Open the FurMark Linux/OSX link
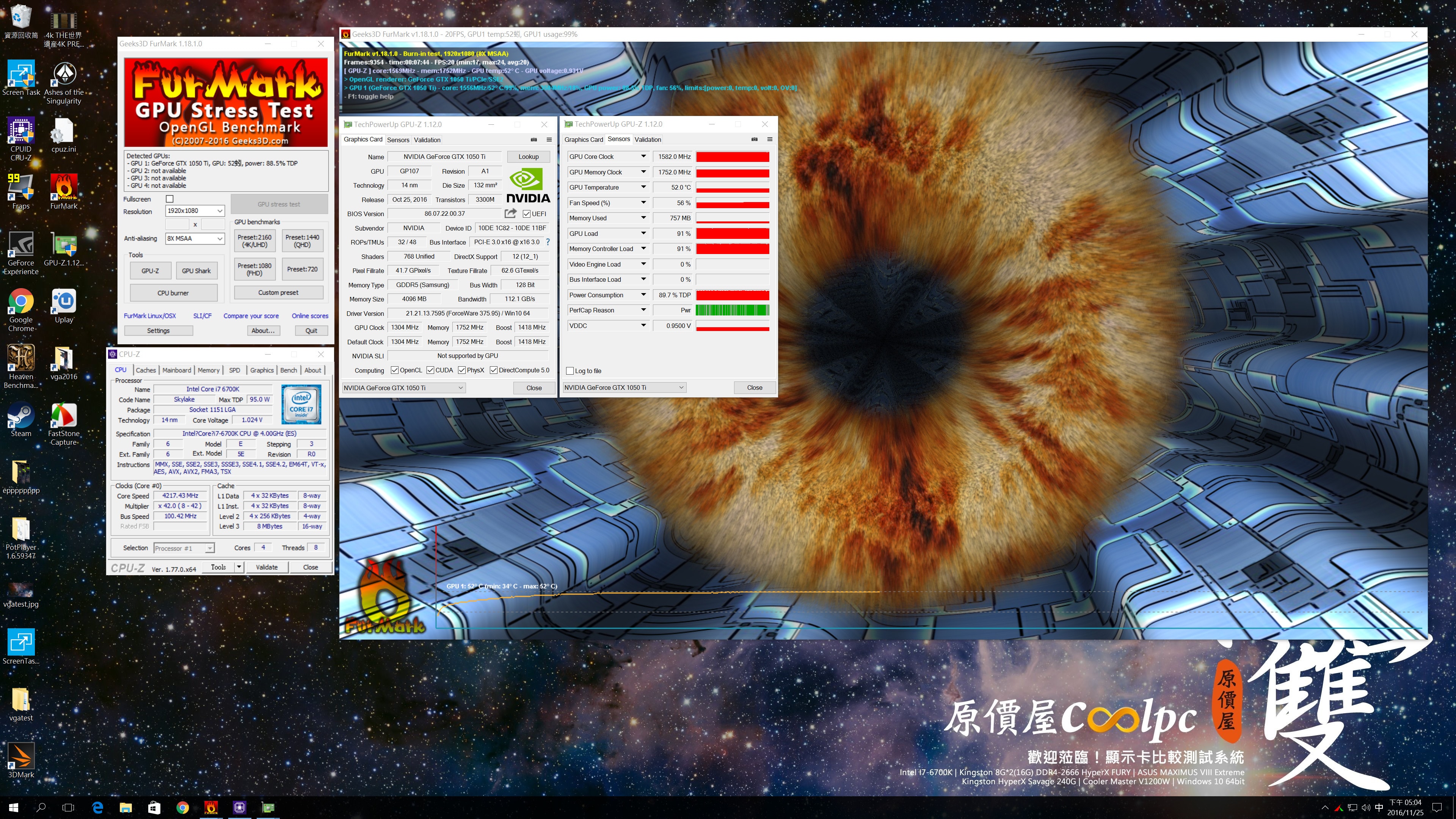 coord(150,316)
